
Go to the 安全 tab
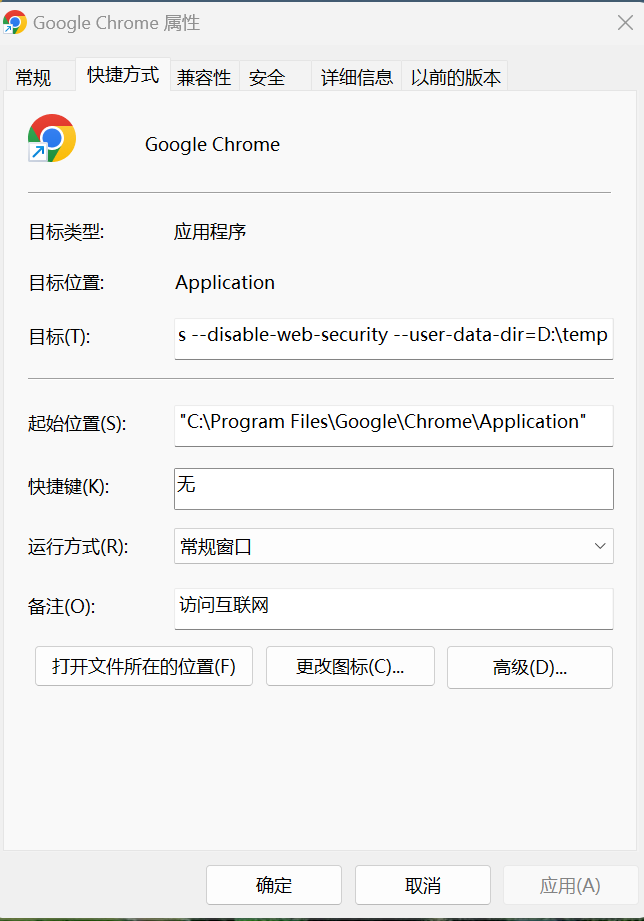(267, 77)
